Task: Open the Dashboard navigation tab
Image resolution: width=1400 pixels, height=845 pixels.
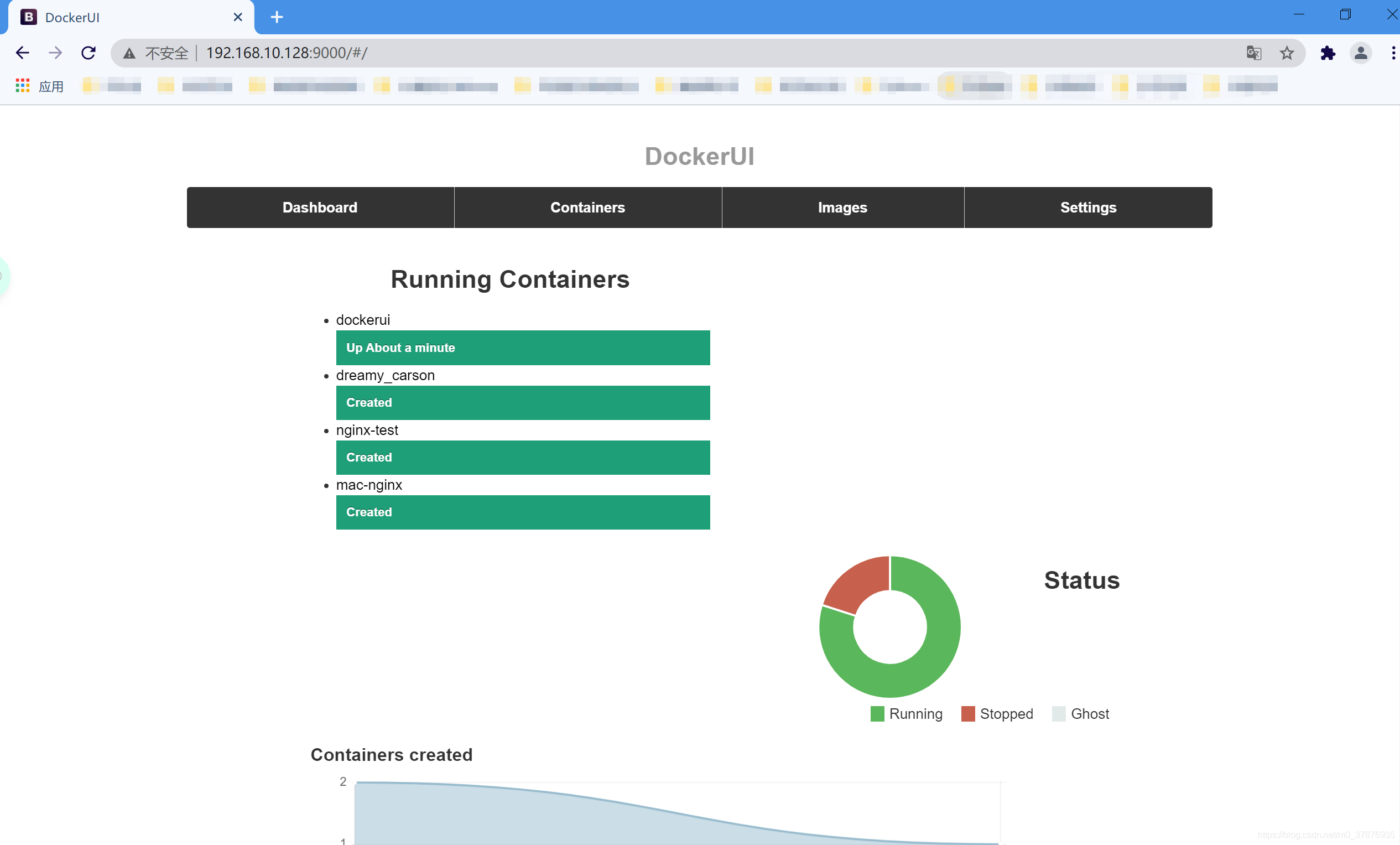Action: 320,208
